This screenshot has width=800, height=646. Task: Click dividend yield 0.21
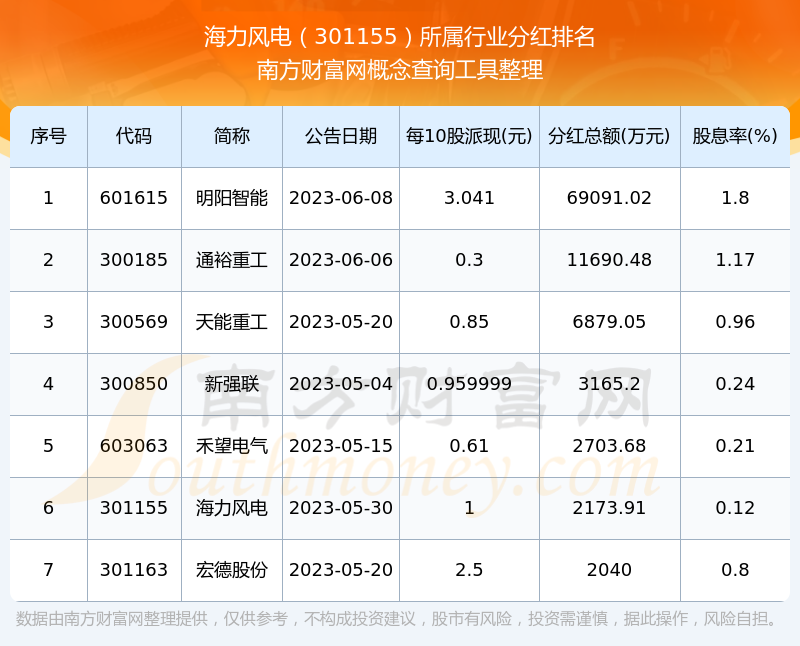pos(735,446)
